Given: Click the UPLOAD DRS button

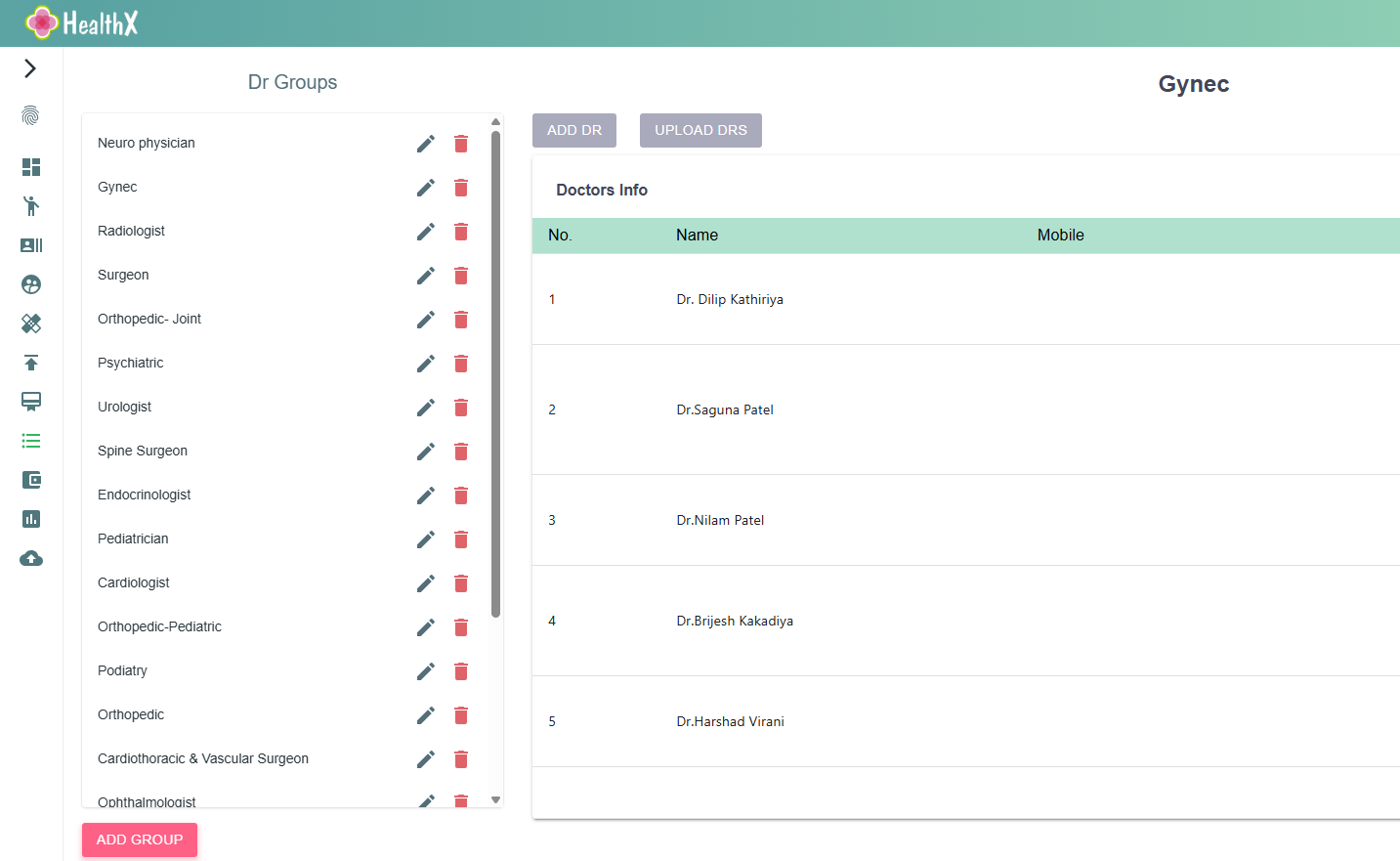Looking at the screenshot, I should coord(700,130).
